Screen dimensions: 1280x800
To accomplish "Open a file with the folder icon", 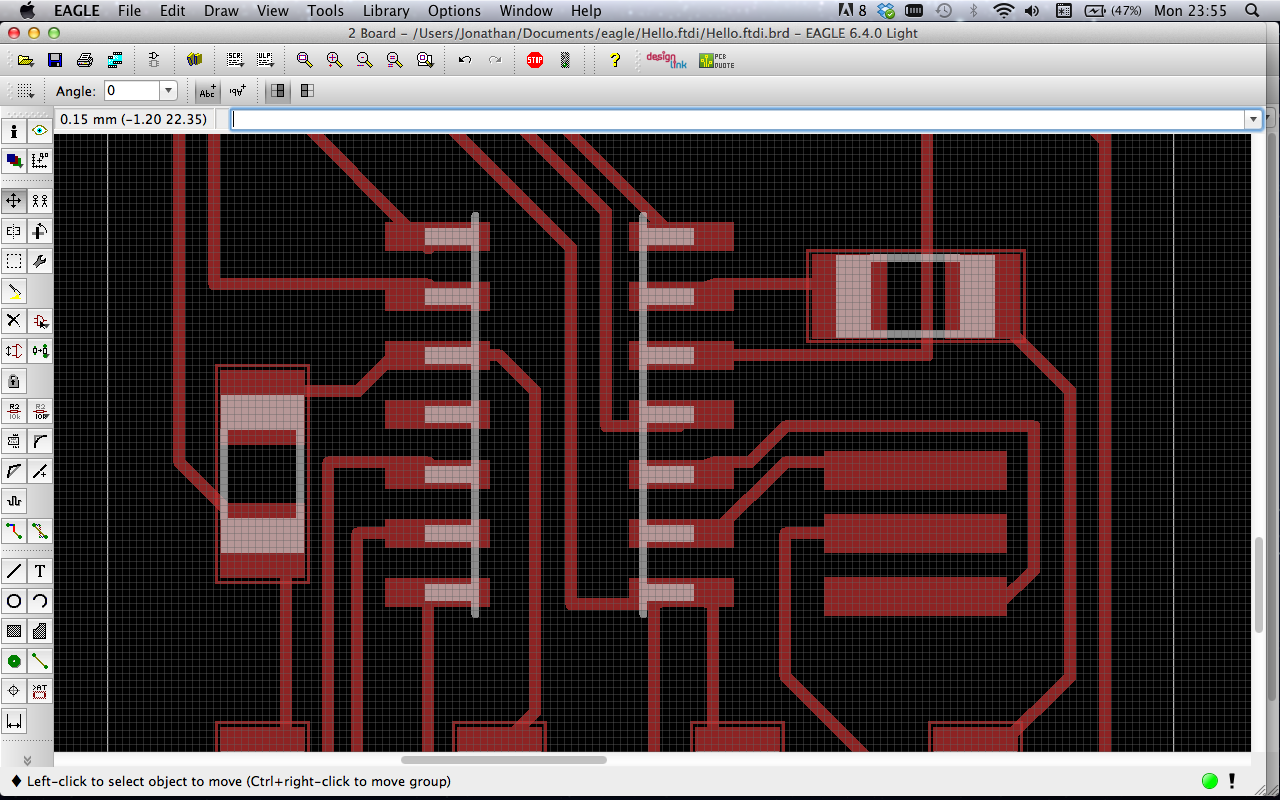I will pos(26,60).
